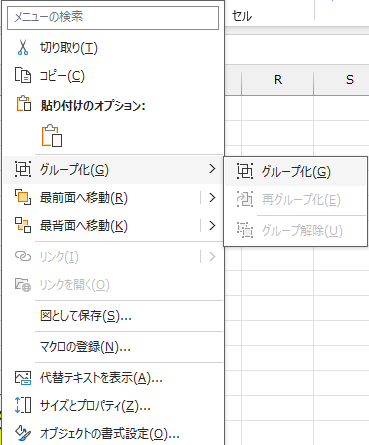
Task: Expand the リンク(I) submenu arrow
Action: [x=212, y=257]
